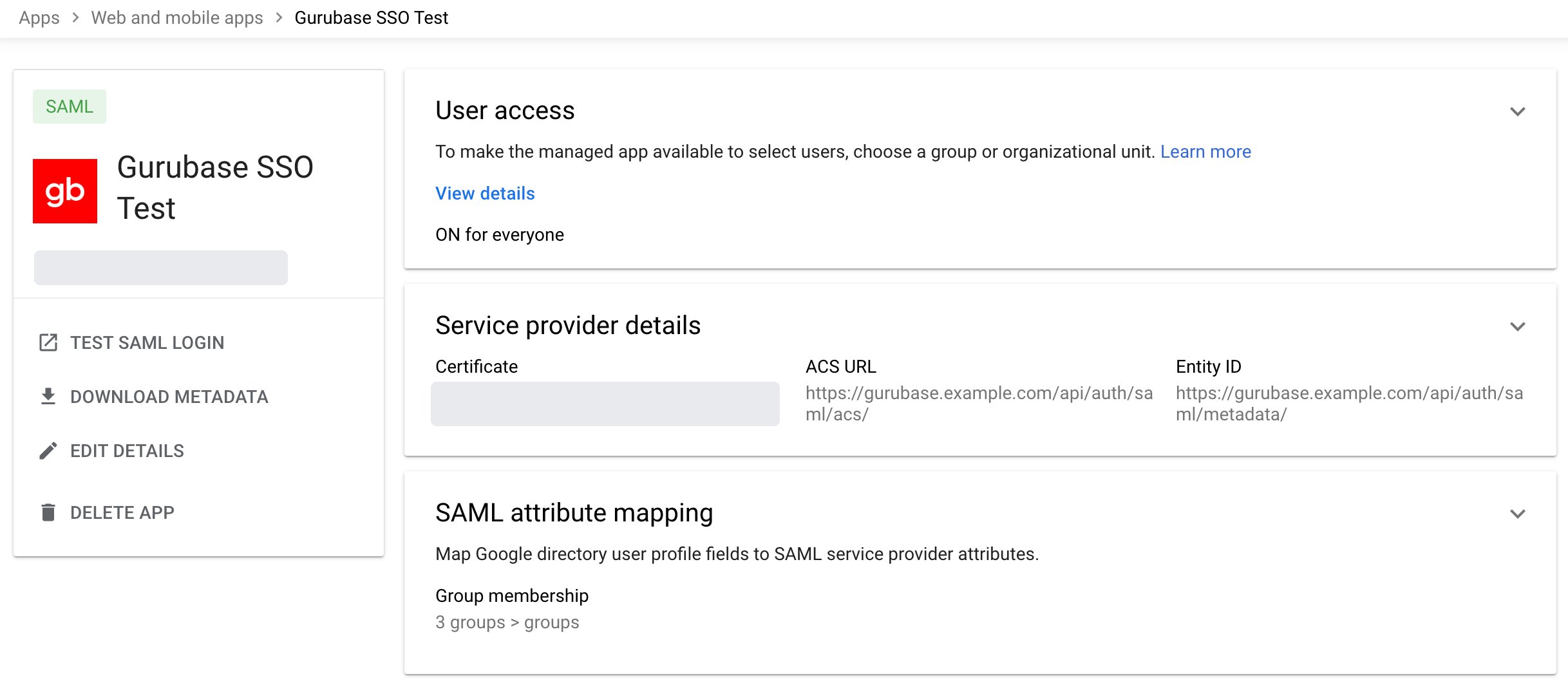
Task: Click DELETE APP label
Action: coord(122,512)
